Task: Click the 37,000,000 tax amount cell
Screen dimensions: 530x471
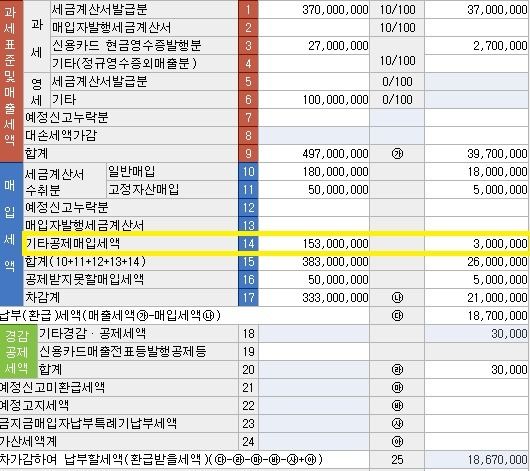Action: [477, 9]
